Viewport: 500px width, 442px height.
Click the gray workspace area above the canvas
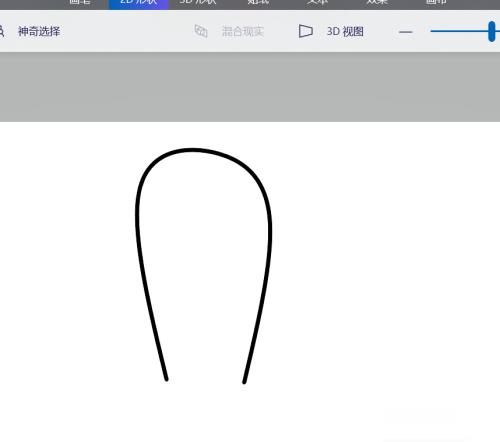250,87
